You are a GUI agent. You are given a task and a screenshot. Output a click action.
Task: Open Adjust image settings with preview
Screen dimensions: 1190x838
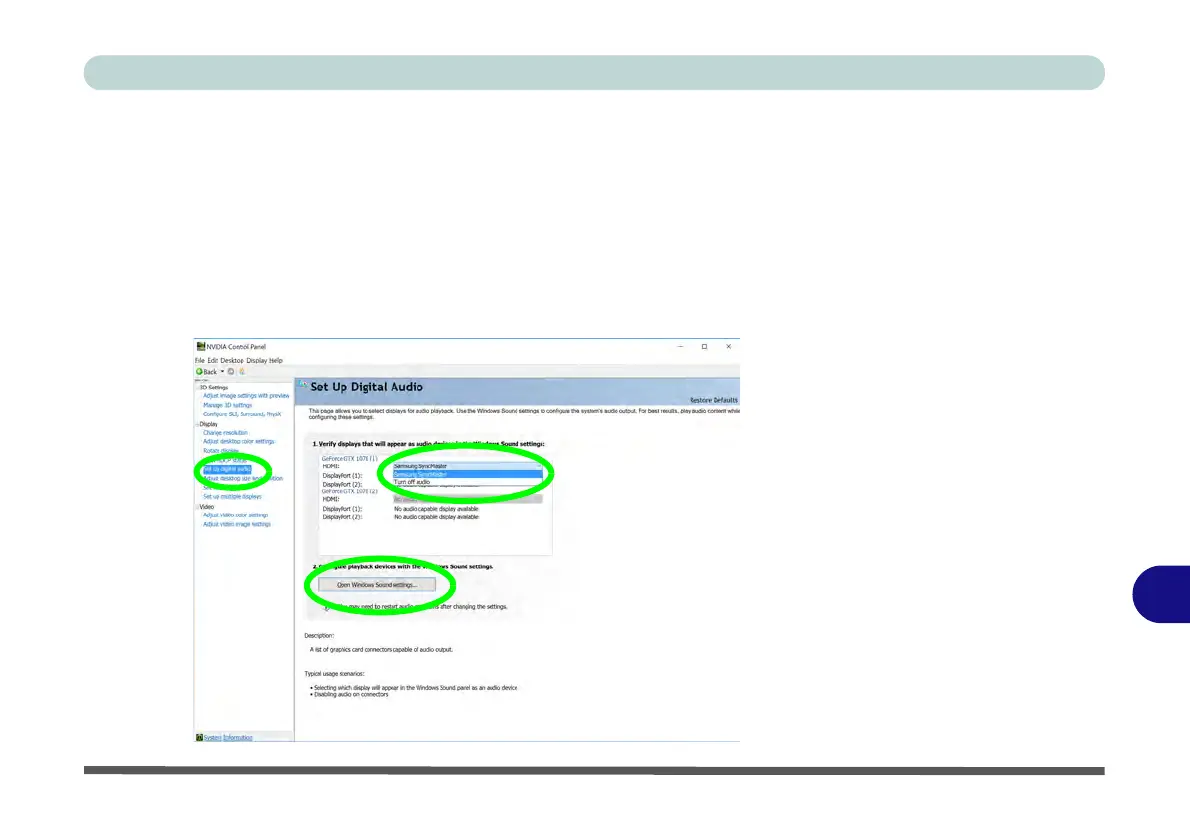pos(246,395)
